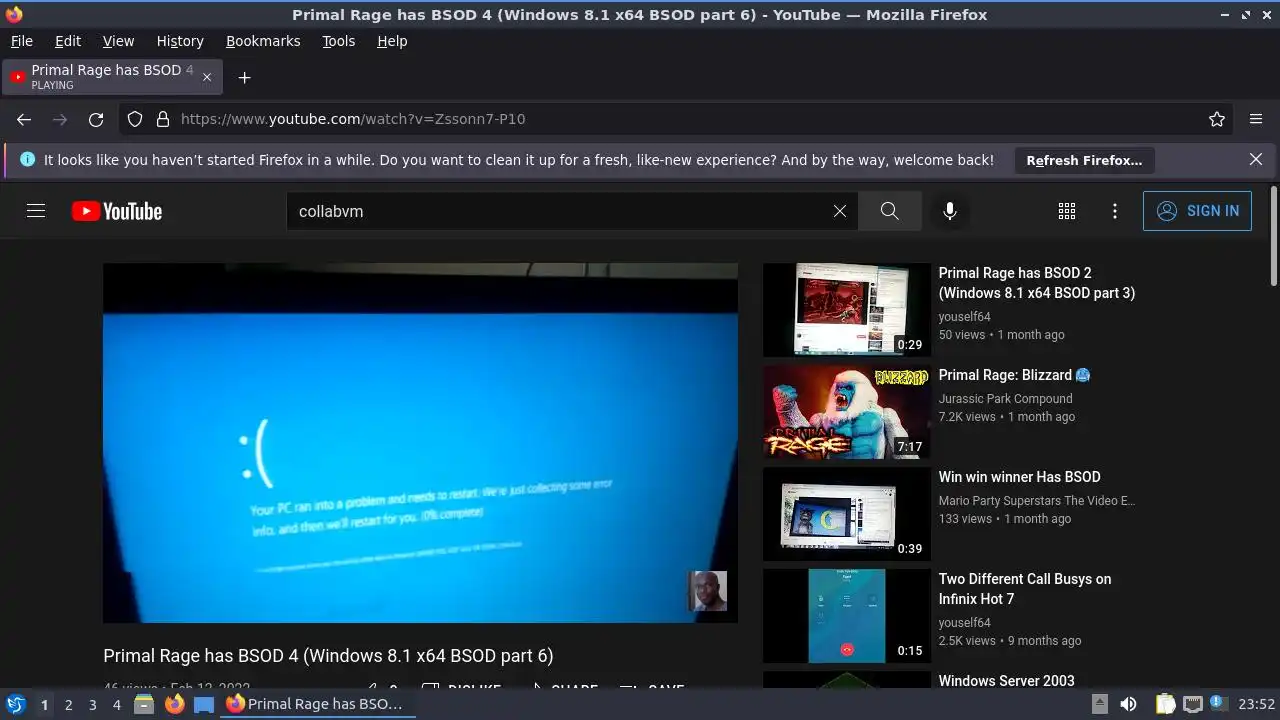Click title Two Different Call Busys
Screen dimensions: 1280x720
1025,589
